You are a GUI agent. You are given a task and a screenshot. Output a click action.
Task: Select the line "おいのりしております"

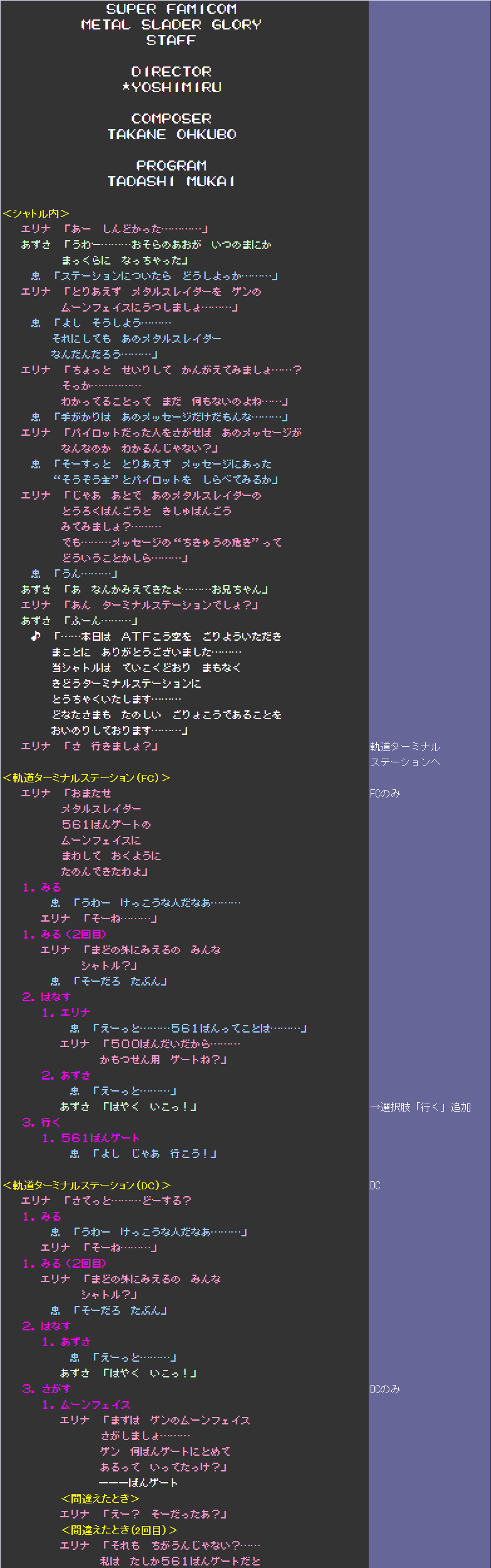[x=120, y=730]
